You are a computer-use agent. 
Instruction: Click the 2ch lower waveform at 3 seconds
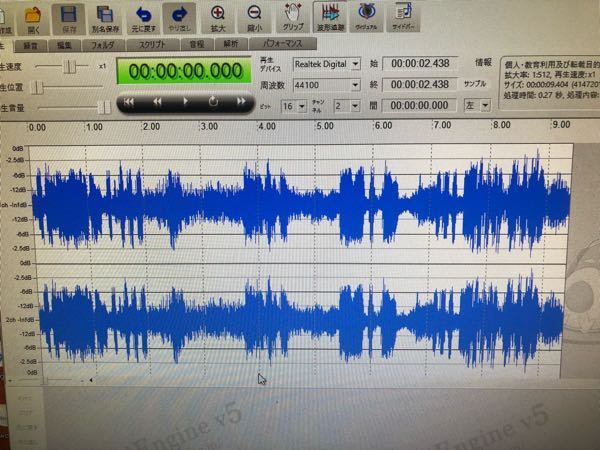202,321
